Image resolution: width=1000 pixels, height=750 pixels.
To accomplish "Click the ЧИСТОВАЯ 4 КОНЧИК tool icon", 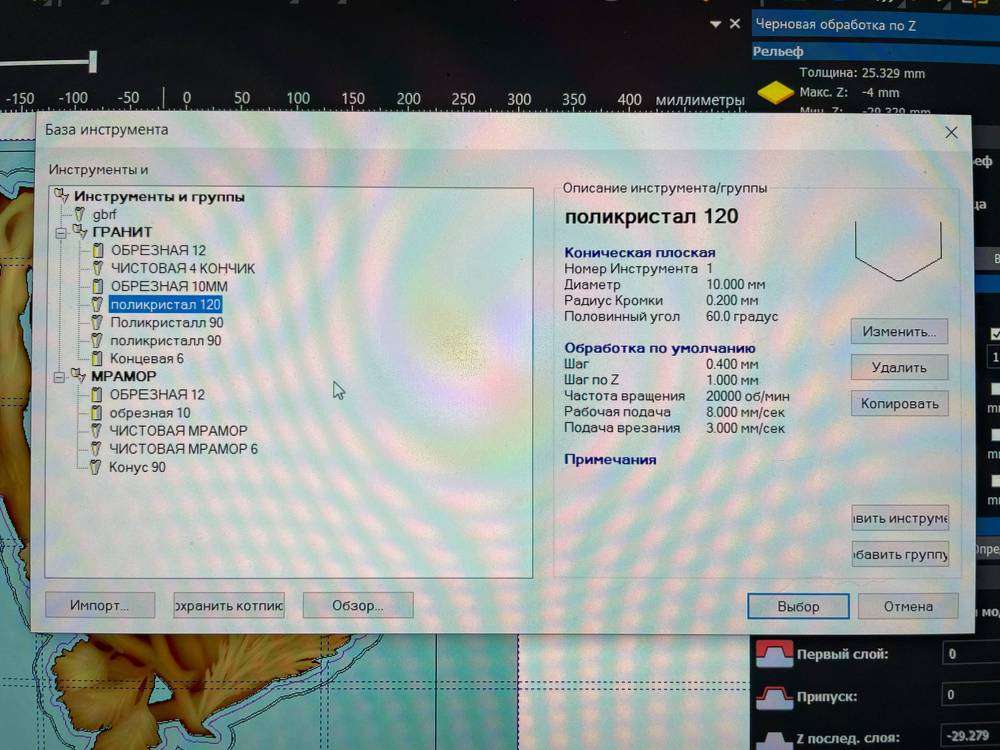I will (98, 269).
